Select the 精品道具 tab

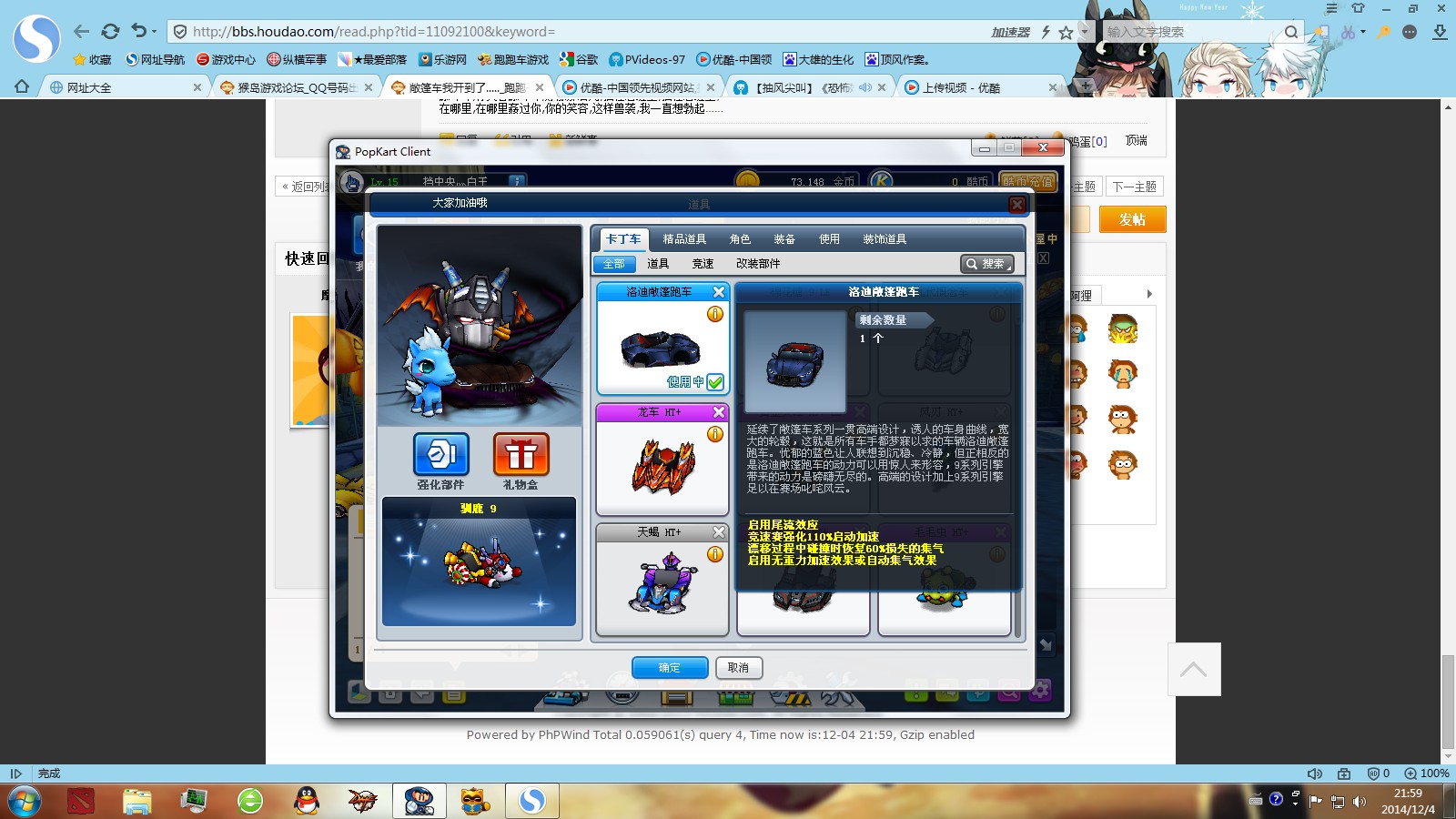click(x=684, y=238)
